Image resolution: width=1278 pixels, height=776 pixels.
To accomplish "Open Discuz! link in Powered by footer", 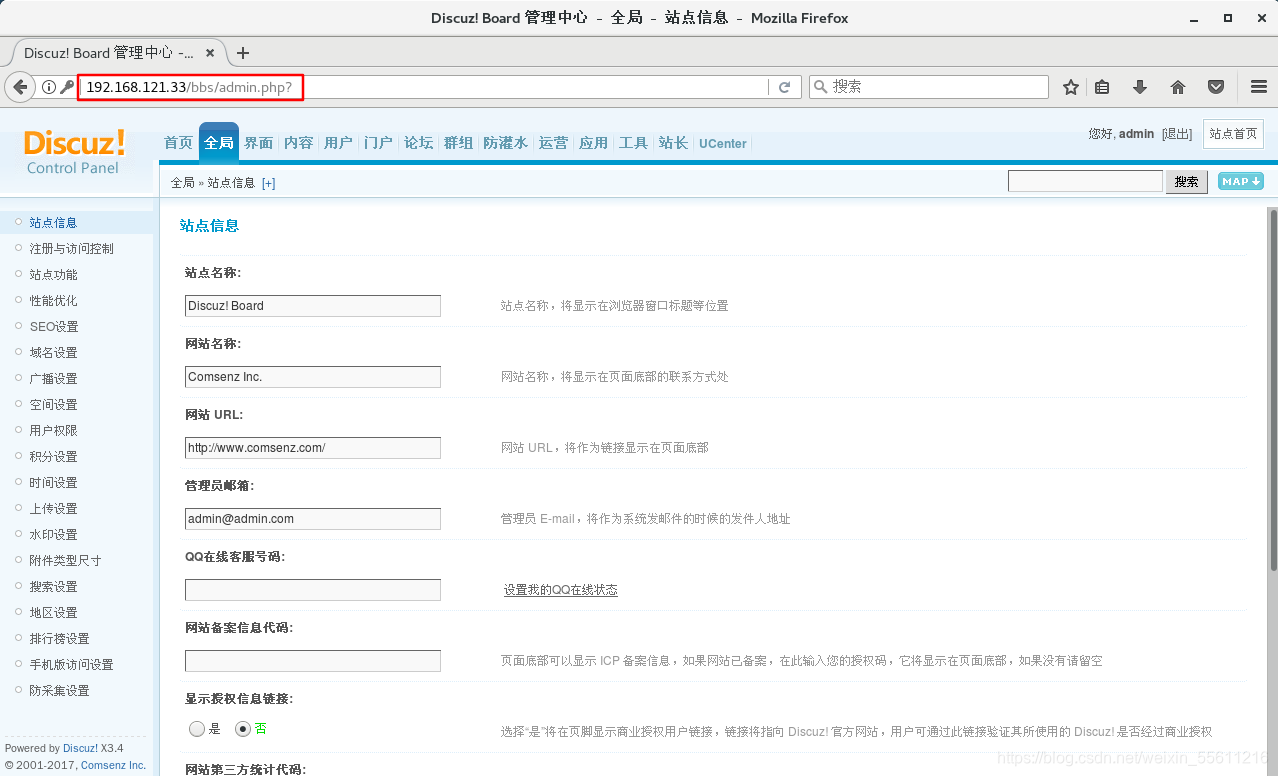I will click(81, 748).
